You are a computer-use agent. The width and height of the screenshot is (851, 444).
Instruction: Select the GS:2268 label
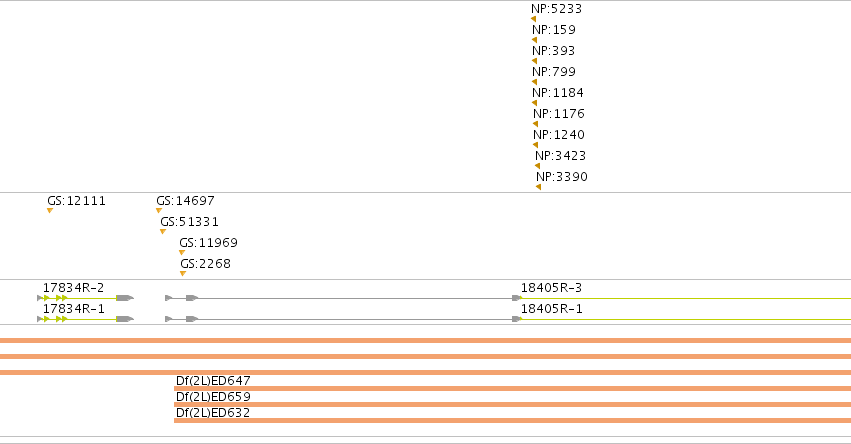click(206, 264)
